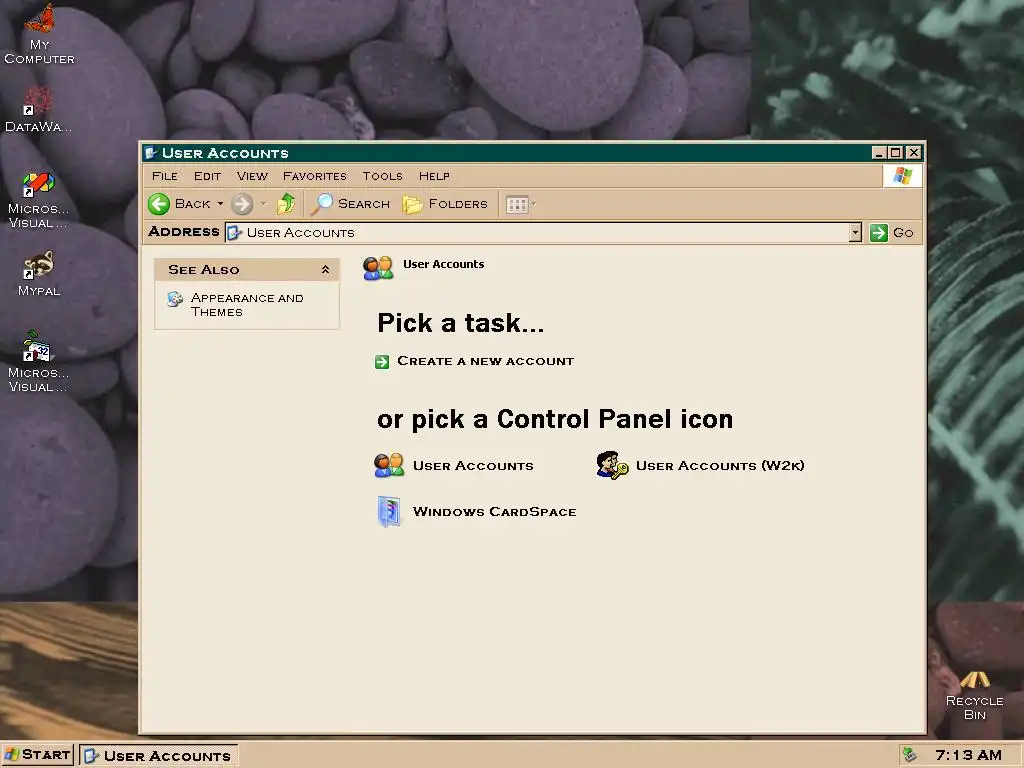Open Appearance and Themes link
The width and height of the screenshot is (1024, 768).
point(247,305)
